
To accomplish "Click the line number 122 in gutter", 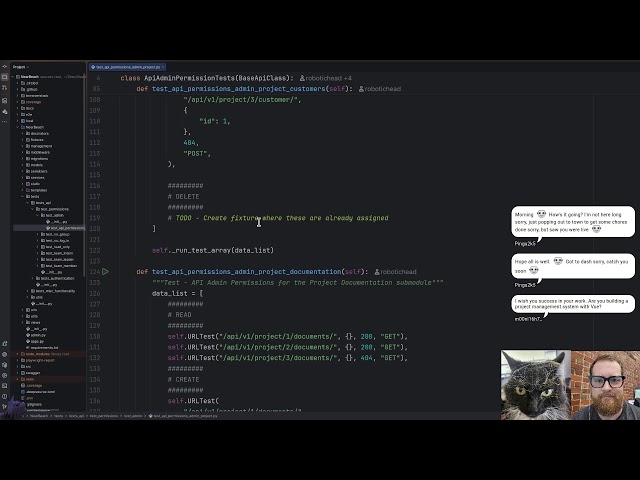I will click(94, 250).
